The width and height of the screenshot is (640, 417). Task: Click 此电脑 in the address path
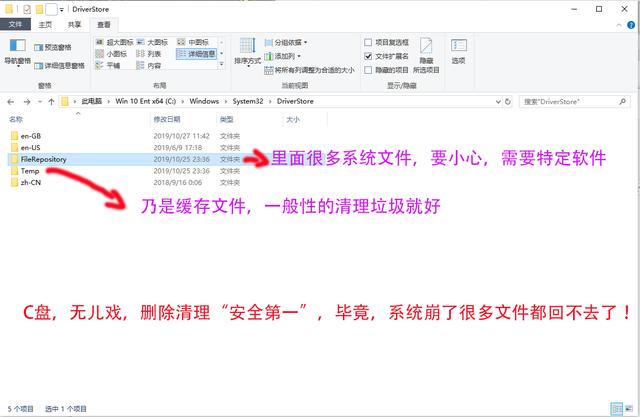pyautogui.click(x=92, y=101)
